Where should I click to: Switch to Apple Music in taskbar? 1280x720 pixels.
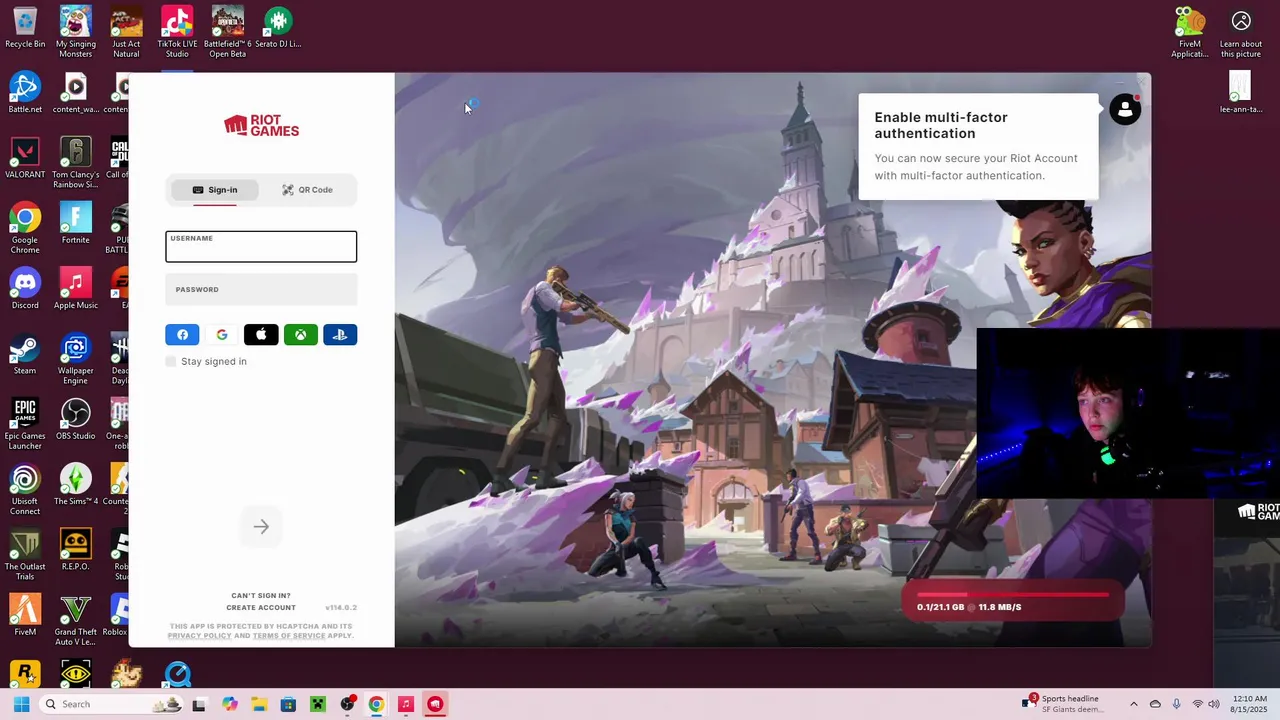pyautogui.click(x=406, y=704)
